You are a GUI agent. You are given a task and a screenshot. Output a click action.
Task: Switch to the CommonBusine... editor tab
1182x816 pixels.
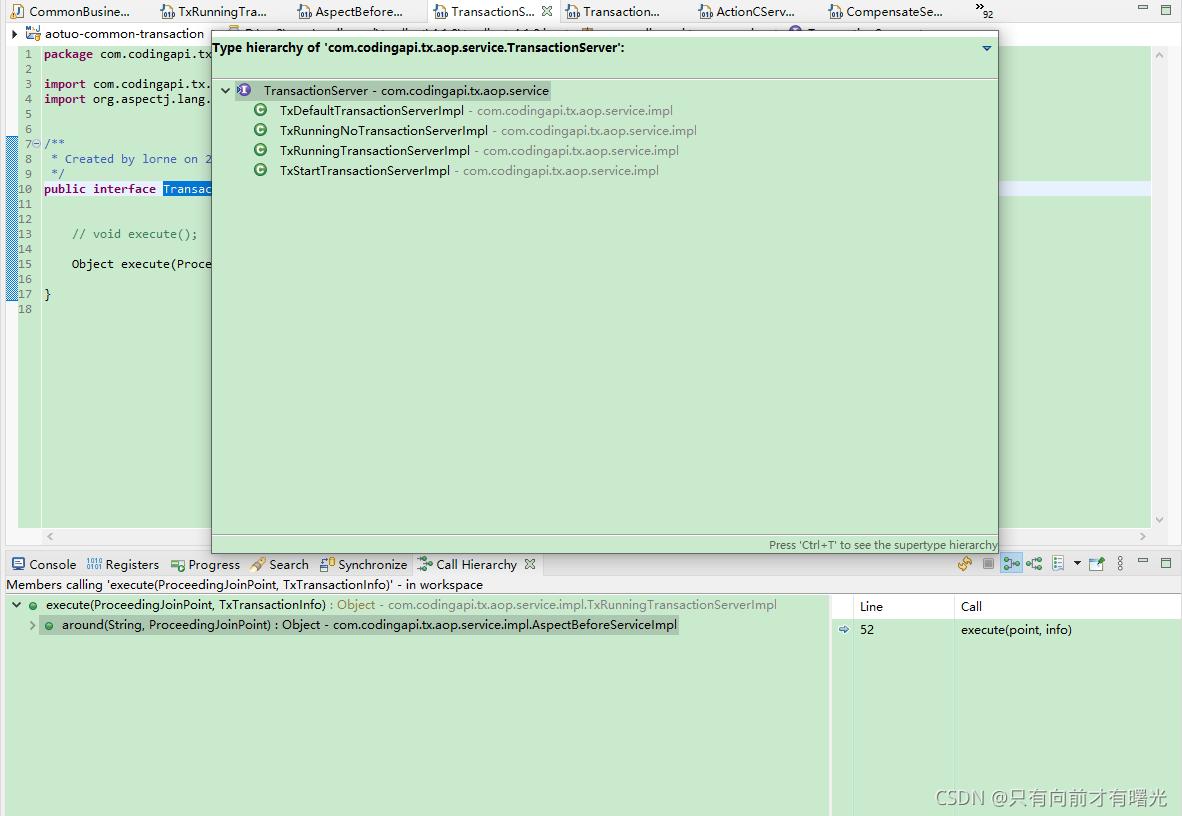pyautogui.click(x=70, y=11)
